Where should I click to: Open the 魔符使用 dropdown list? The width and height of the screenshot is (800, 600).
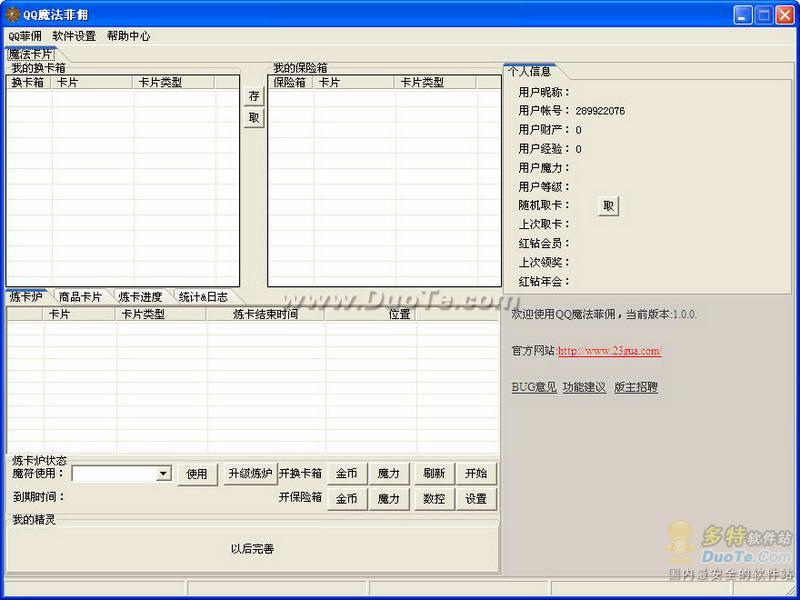tap(163, 473)
